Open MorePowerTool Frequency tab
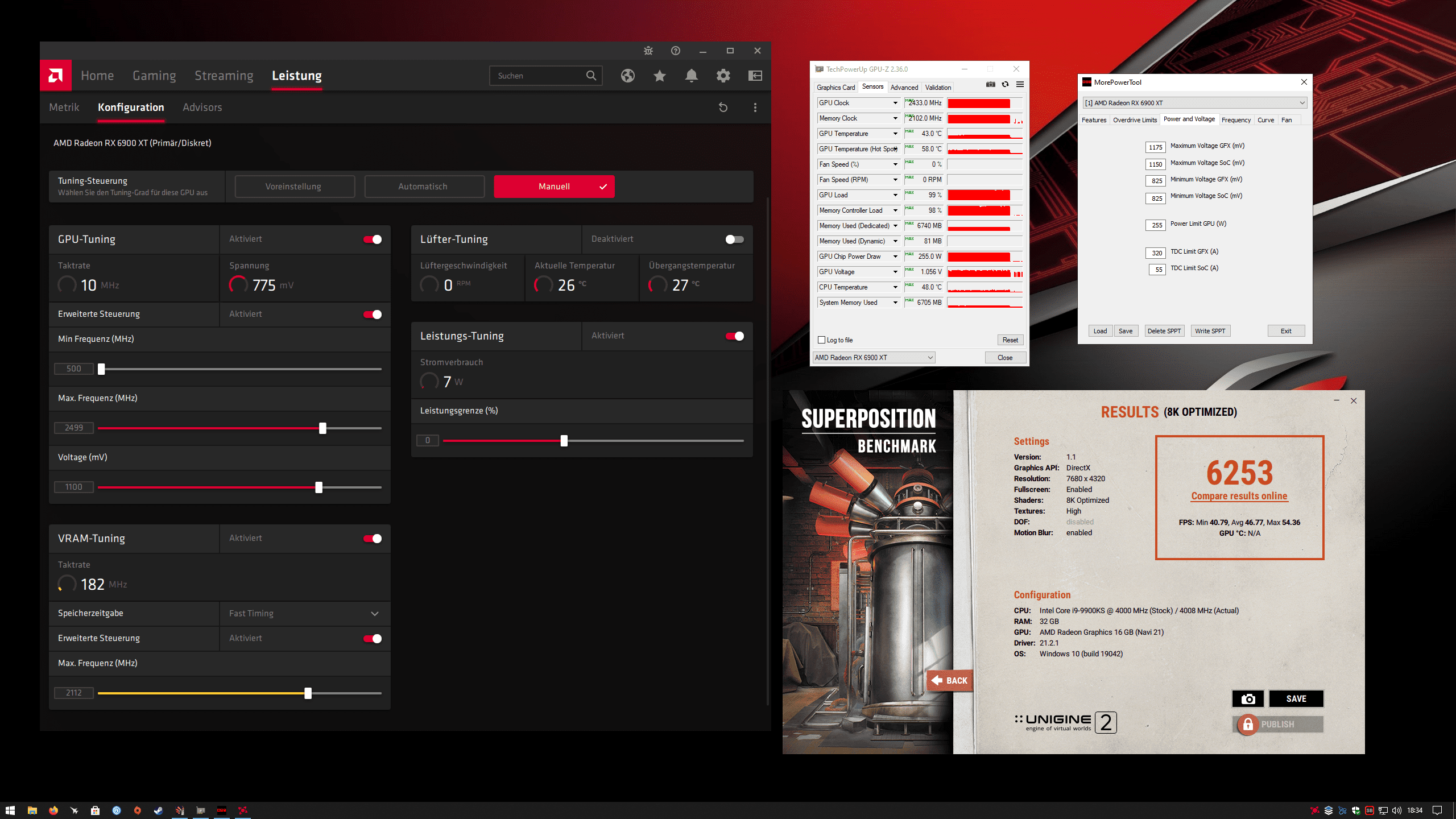1456x819 pixels. click(1236, 120)
